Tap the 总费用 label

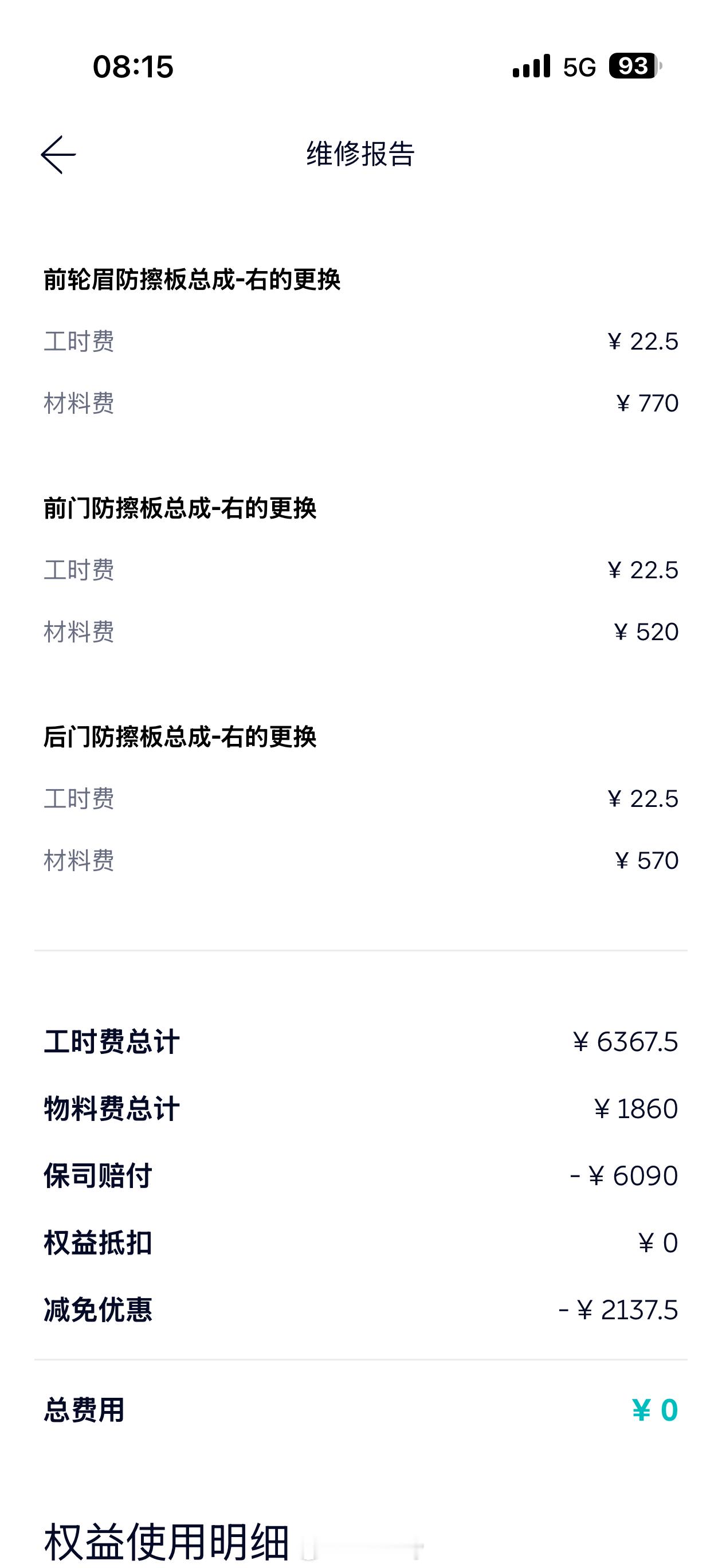click(x=84, y=1409)
